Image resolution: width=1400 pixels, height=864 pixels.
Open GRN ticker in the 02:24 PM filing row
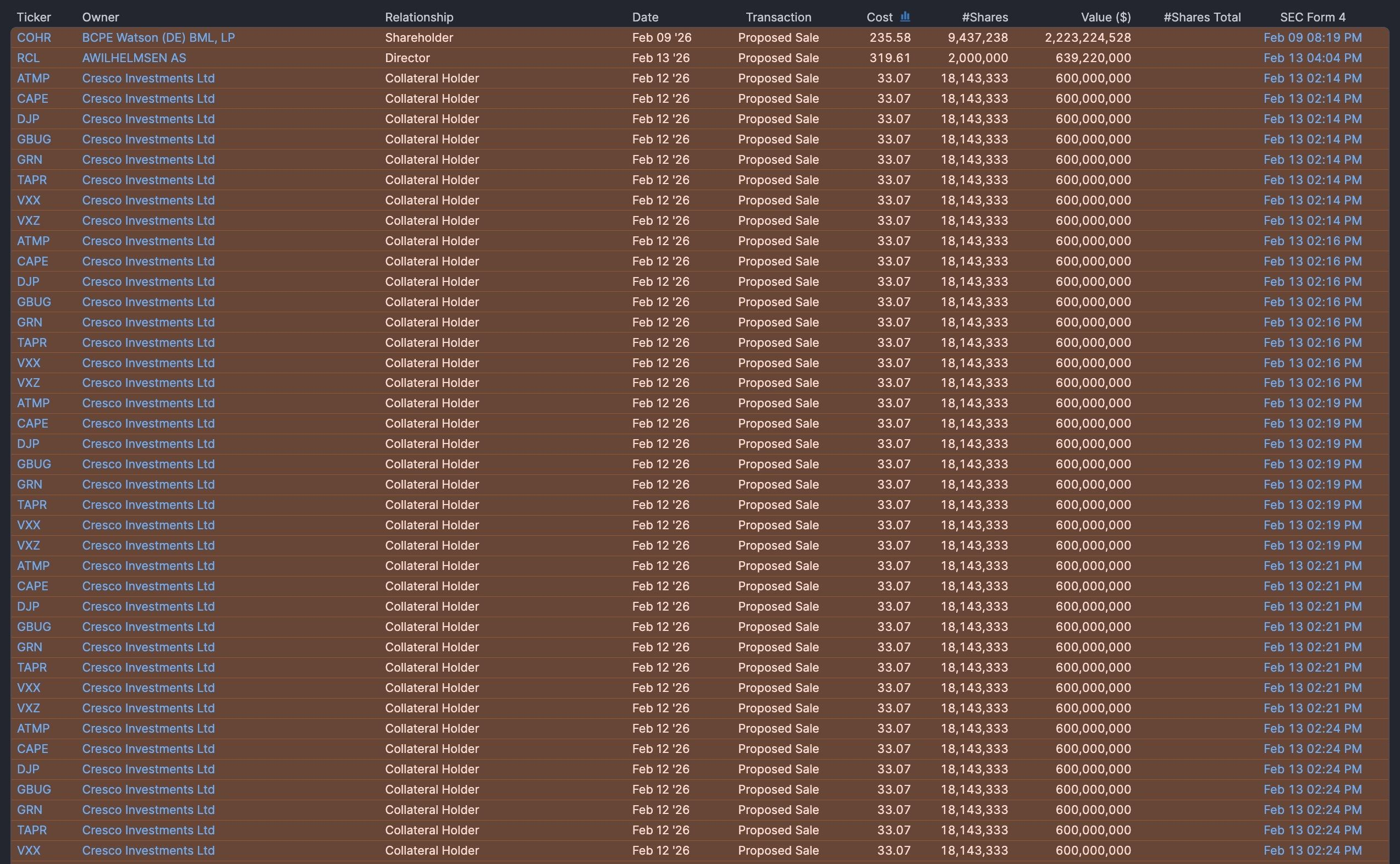(x=29, y=810)
